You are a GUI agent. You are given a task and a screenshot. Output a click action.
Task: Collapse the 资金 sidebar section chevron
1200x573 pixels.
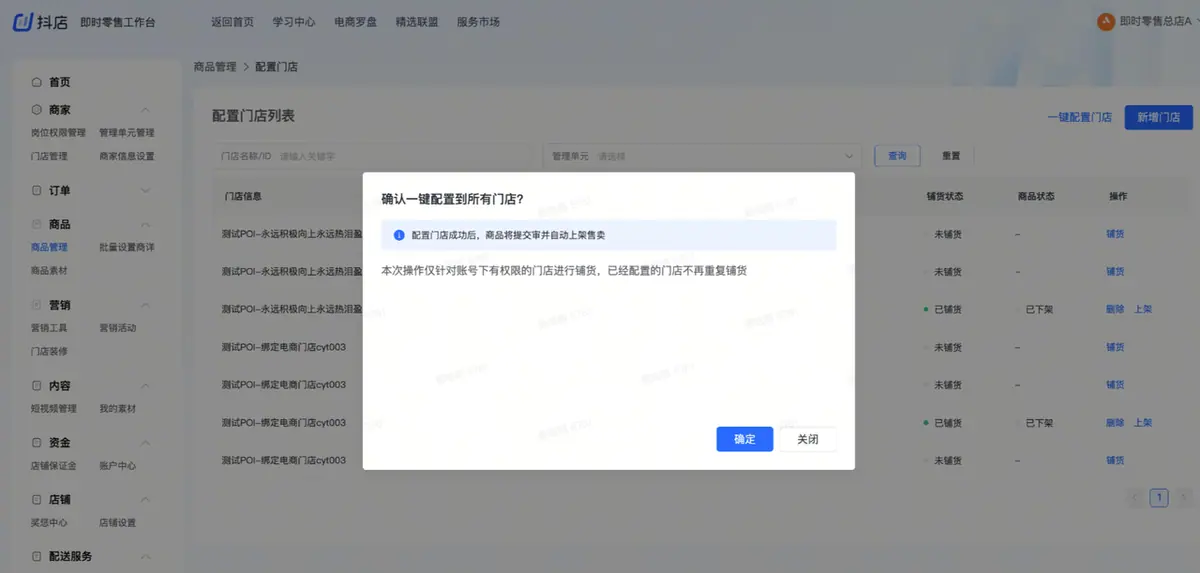click(x=145, y=442)
